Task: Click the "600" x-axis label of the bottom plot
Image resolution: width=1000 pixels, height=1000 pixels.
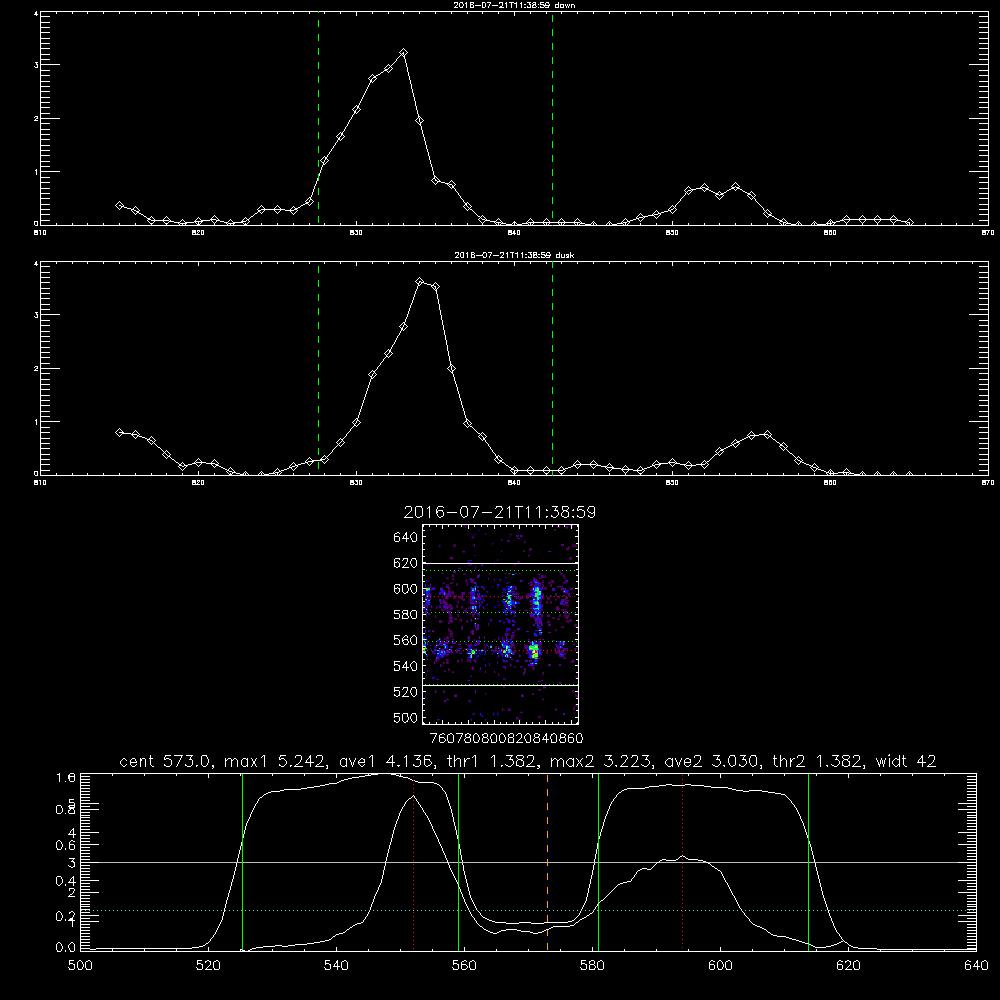Action: click(x=721, y=966)
